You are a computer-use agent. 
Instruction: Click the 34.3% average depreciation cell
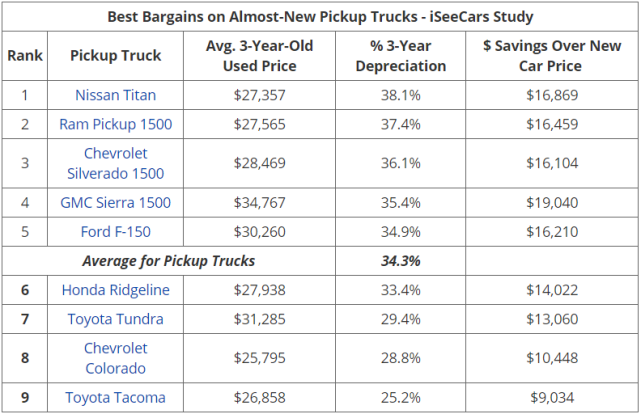point(400,261)
